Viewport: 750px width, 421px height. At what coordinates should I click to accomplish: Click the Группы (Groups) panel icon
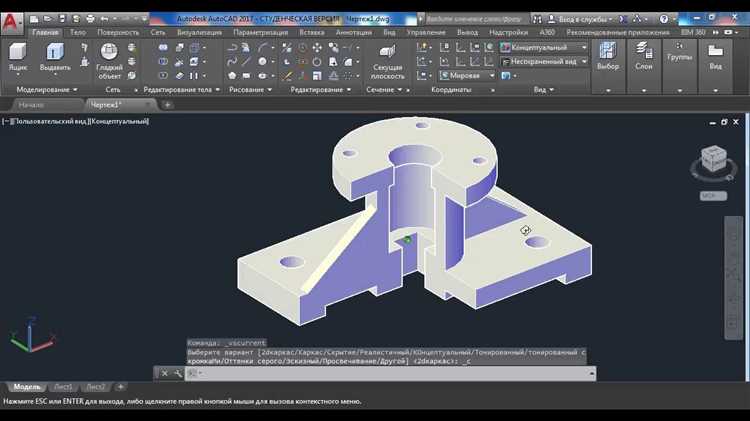(x=679, y=50)
